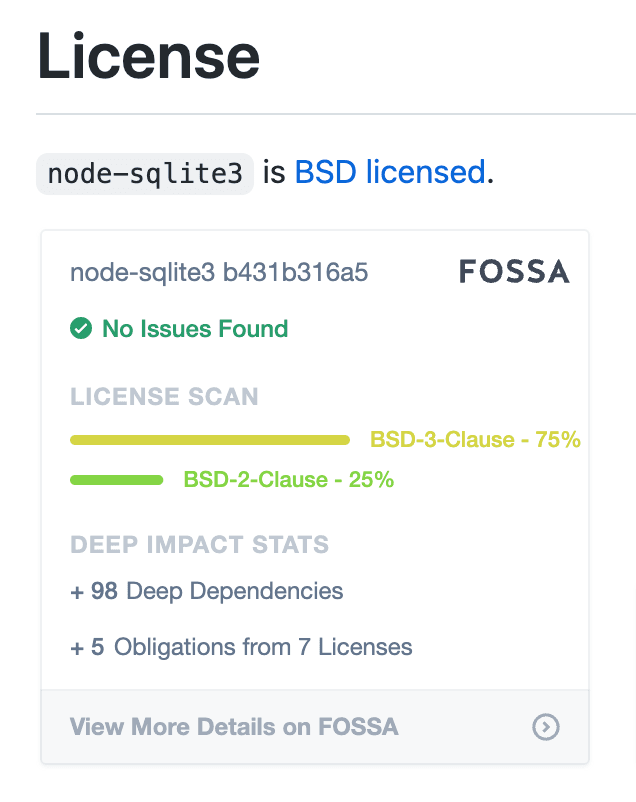Click View More Details on FOSSA
Image resolution: width=636 pixels, height=802 pixels.
(234, 727)
